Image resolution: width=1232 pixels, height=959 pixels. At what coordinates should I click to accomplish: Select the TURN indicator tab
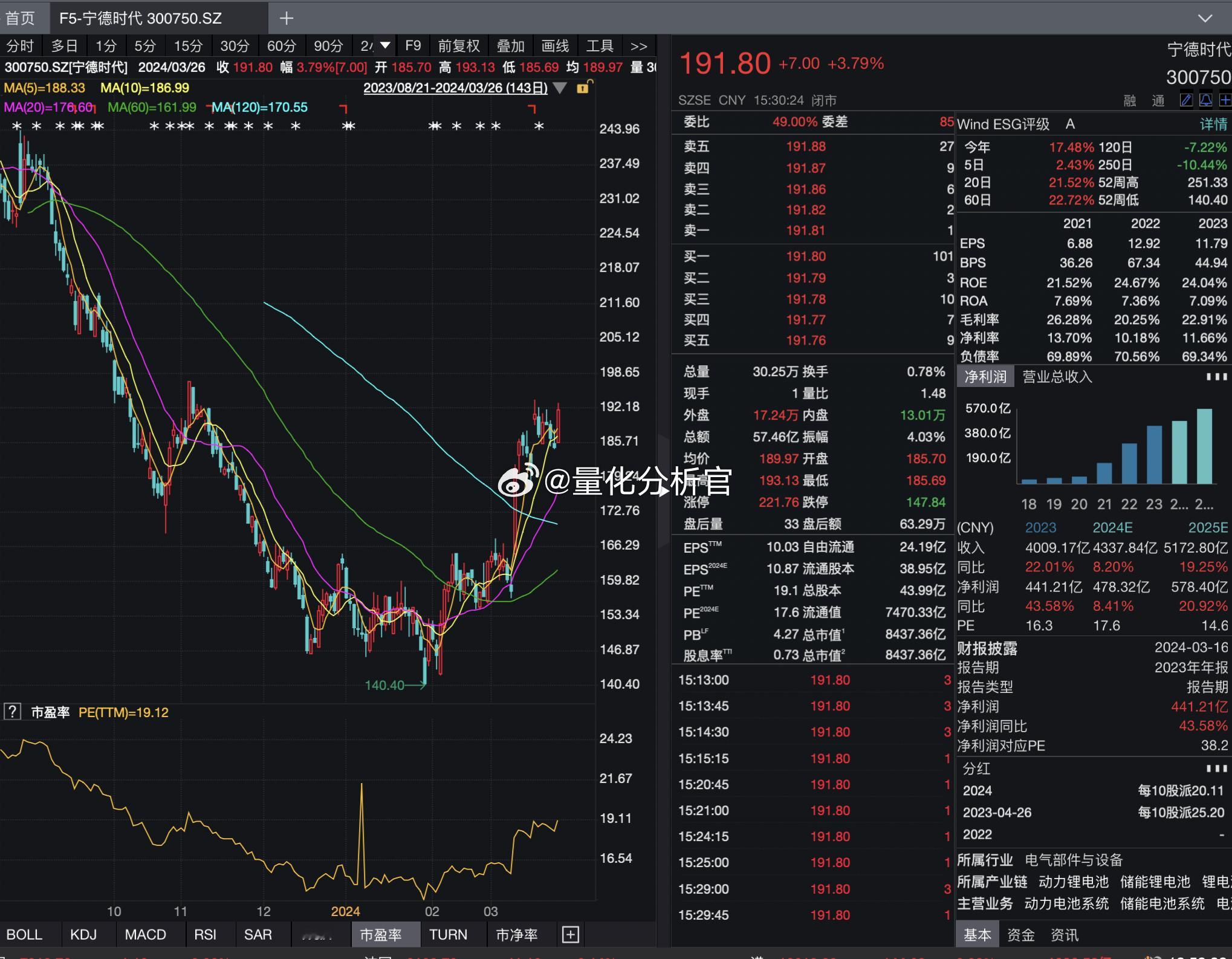[448, 934]
